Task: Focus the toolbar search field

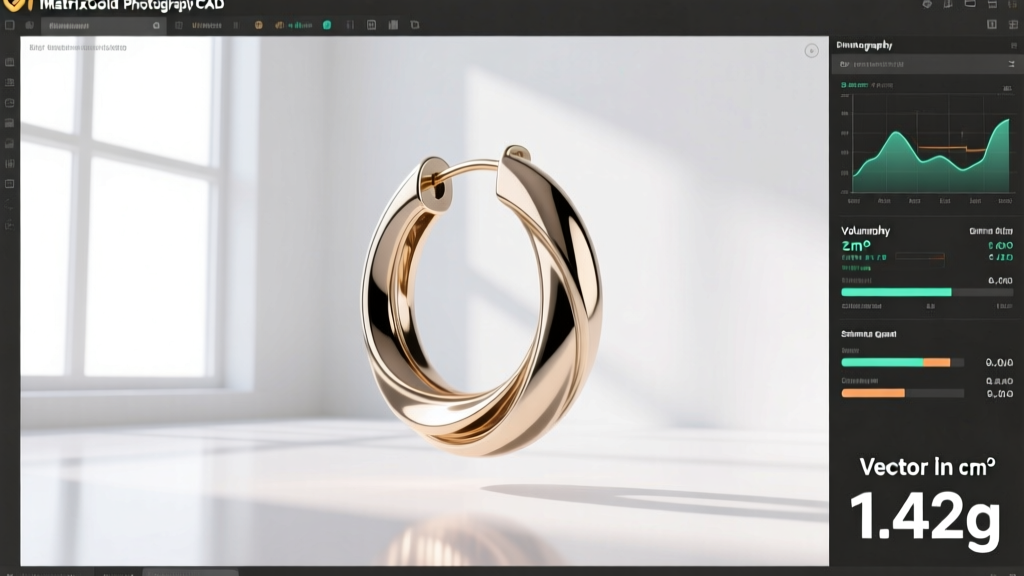Action: pos(103,25)
